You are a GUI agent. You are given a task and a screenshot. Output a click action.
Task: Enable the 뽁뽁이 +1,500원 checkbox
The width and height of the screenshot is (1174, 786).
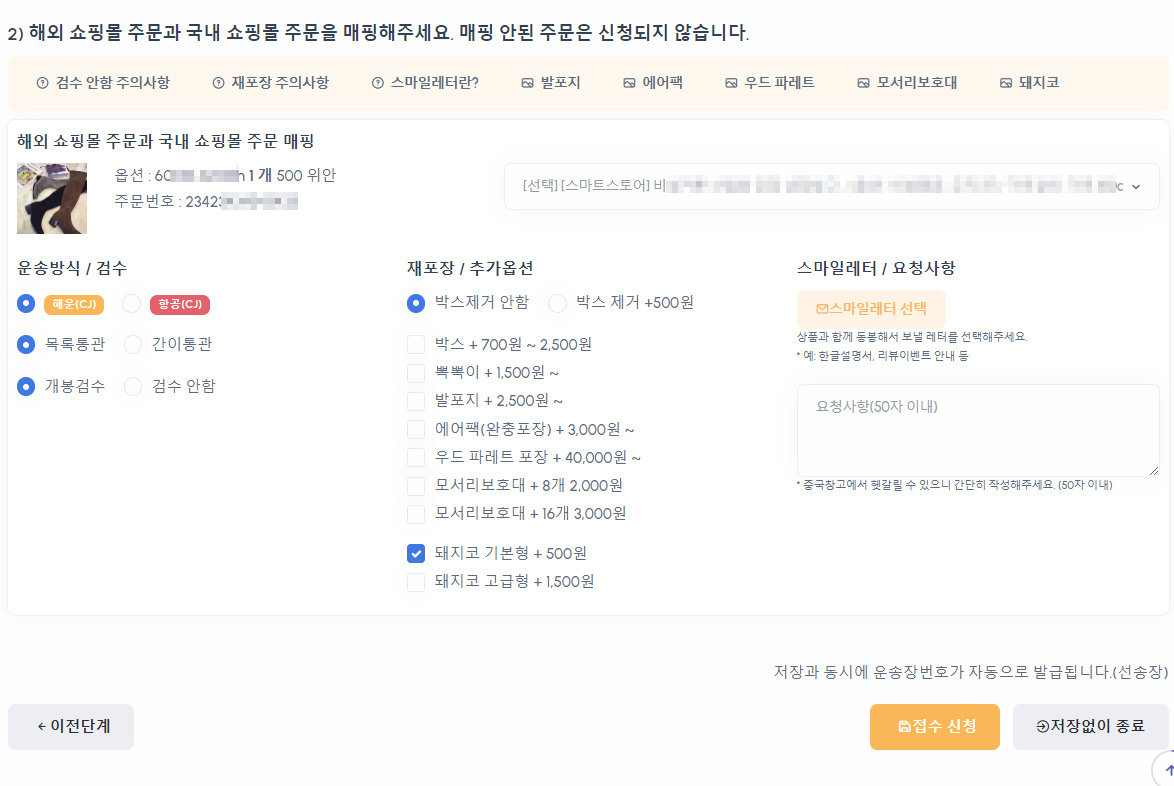click(415, 372)
